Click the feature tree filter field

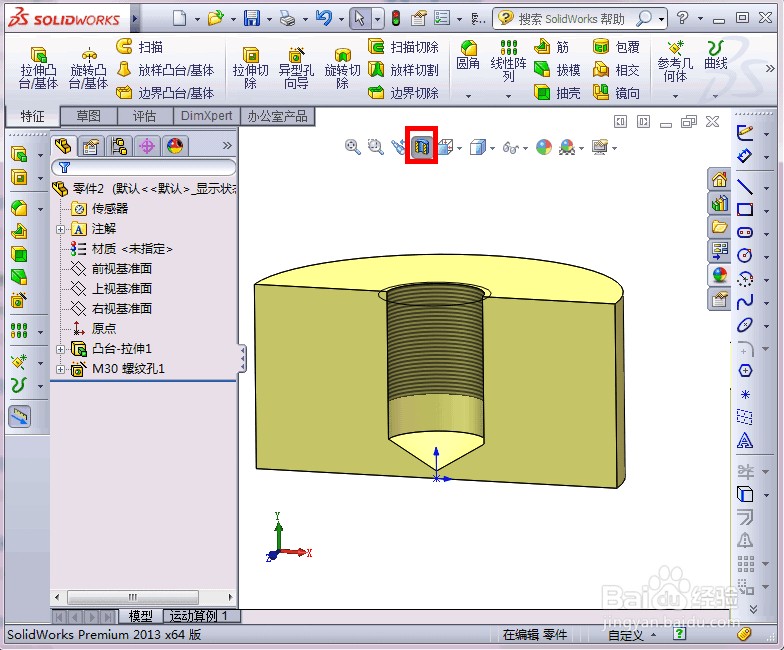(144, 167)
